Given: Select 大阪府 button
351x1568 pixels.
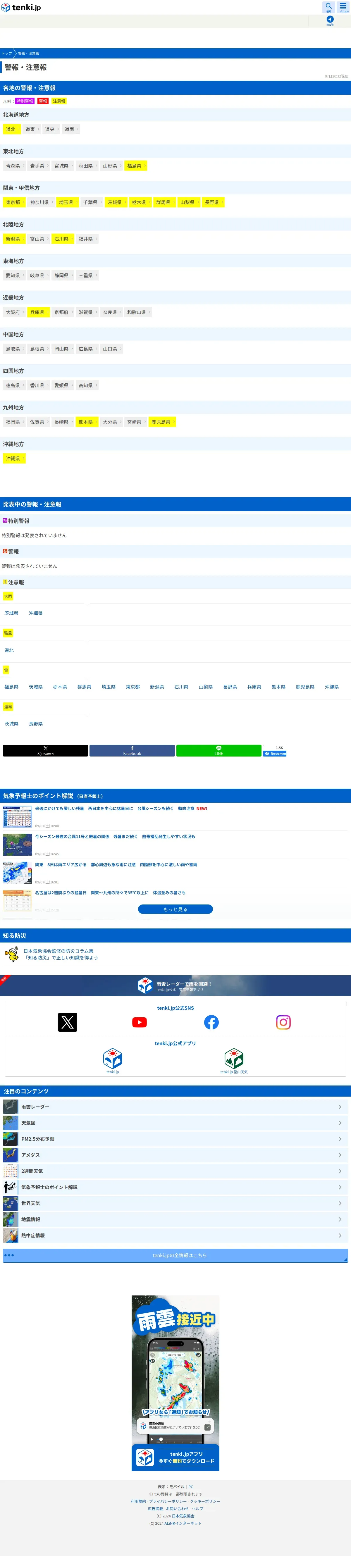Looking at the screenshot, I should [15, 312].
